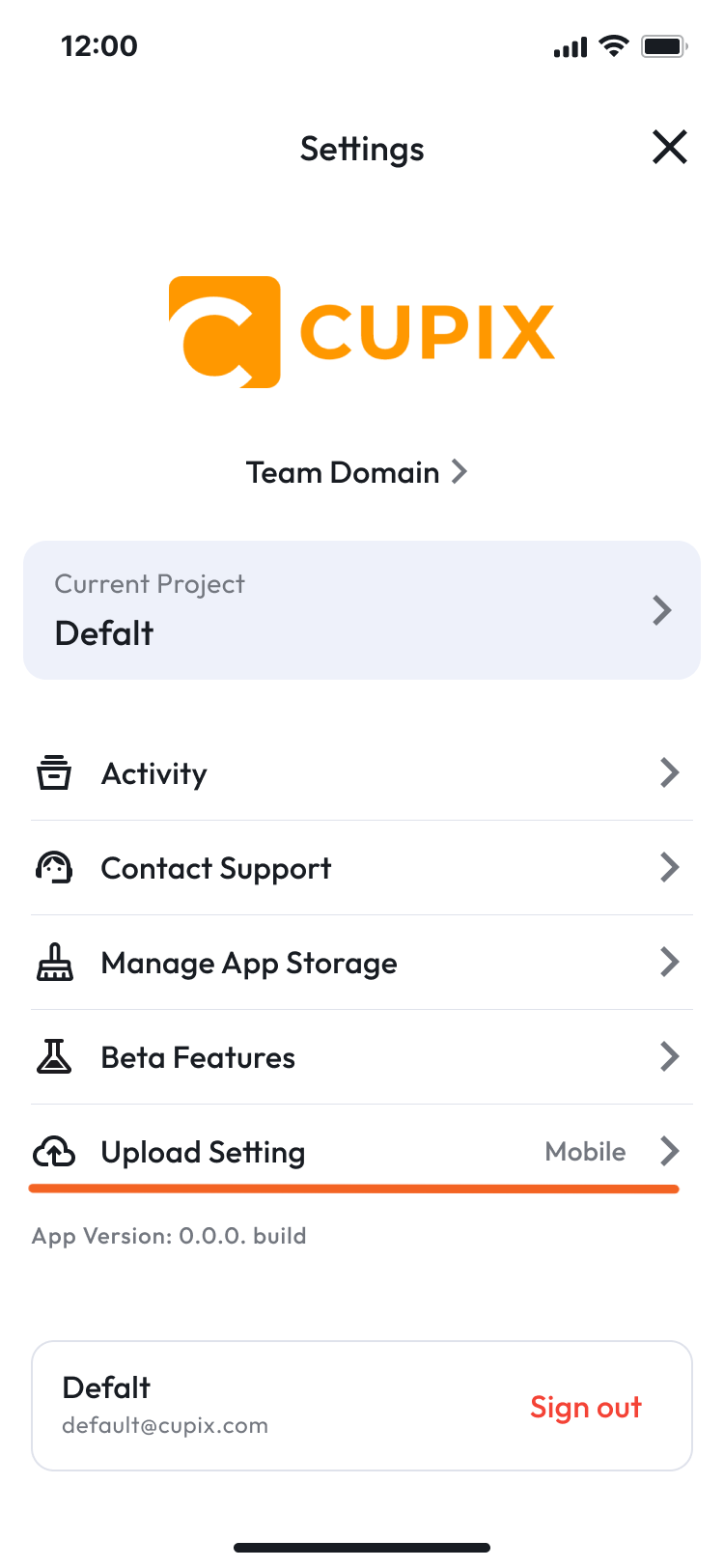Close the Settings screen with X
The height and width of the screenshot is (1568, 724).
[669, 148]
